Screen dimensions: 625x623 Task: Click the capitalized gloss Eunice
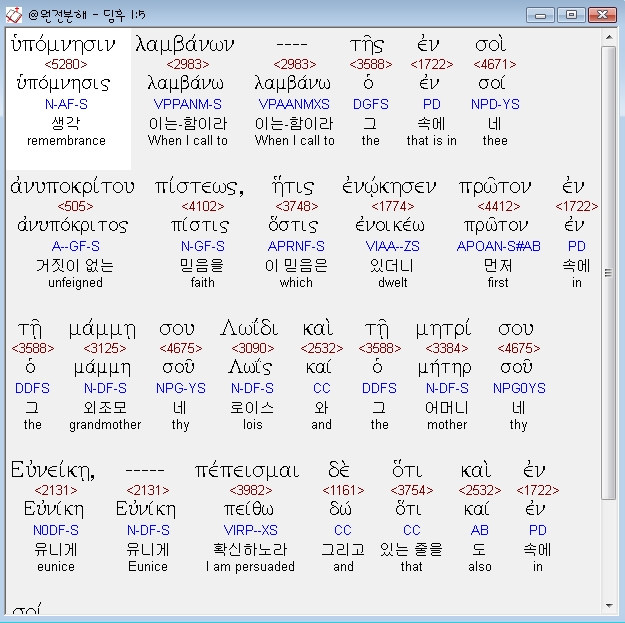tap(148, 566)
